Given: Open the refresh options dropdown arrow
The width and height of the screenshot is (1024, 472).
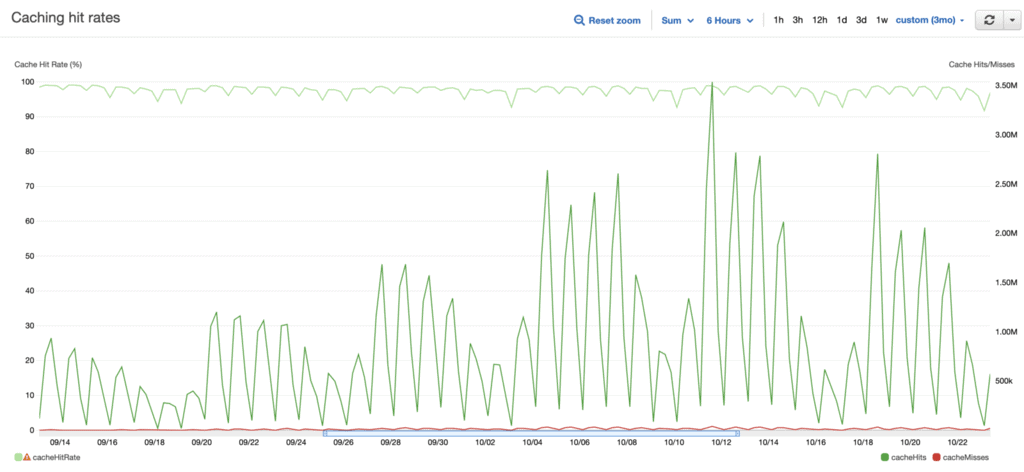Looking at the screenshot, I should tap(1009, 20).
